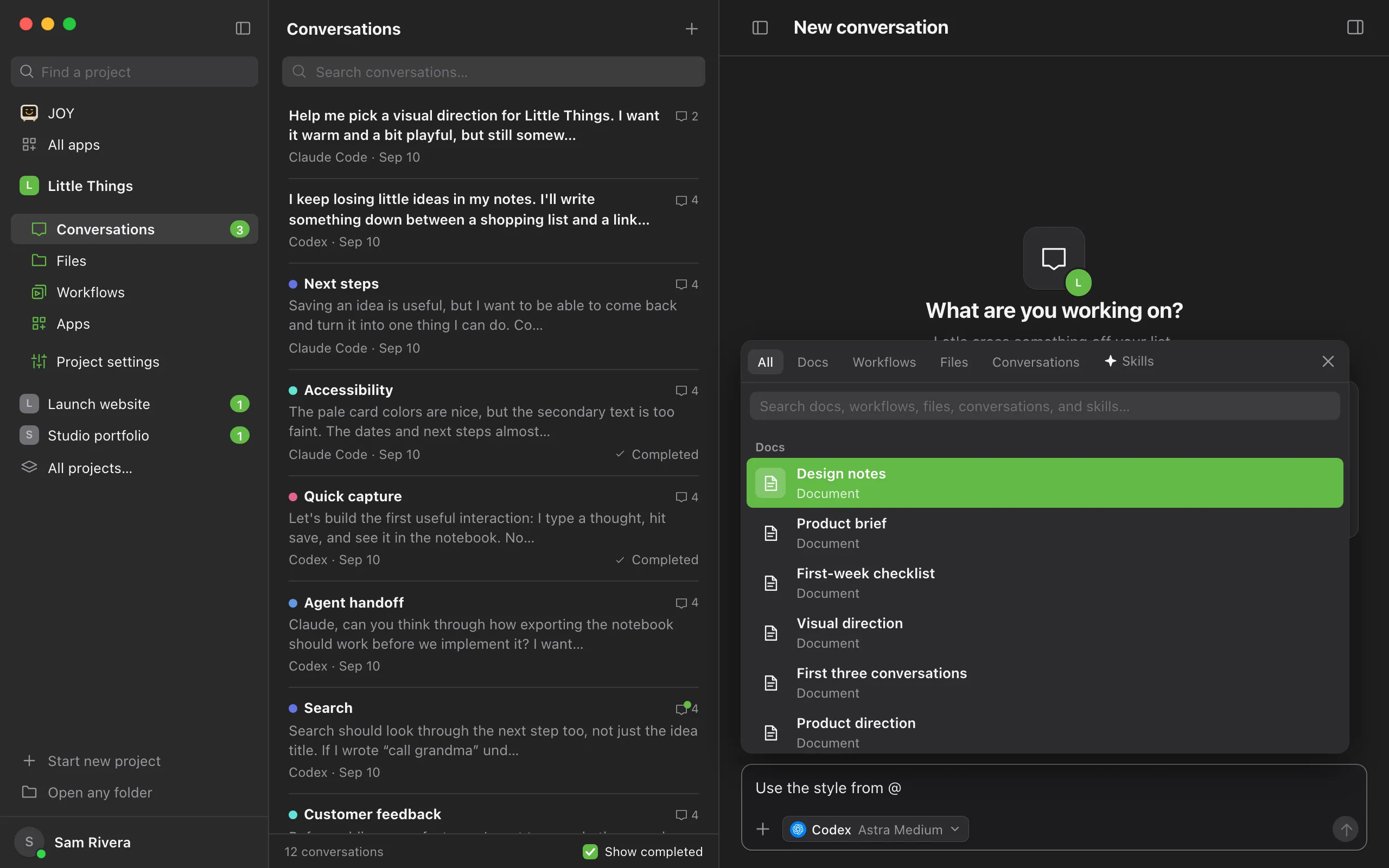This screenshot has width=1389, height=868.
Task: Focus the Find a project search field
Action: point(135,72)
